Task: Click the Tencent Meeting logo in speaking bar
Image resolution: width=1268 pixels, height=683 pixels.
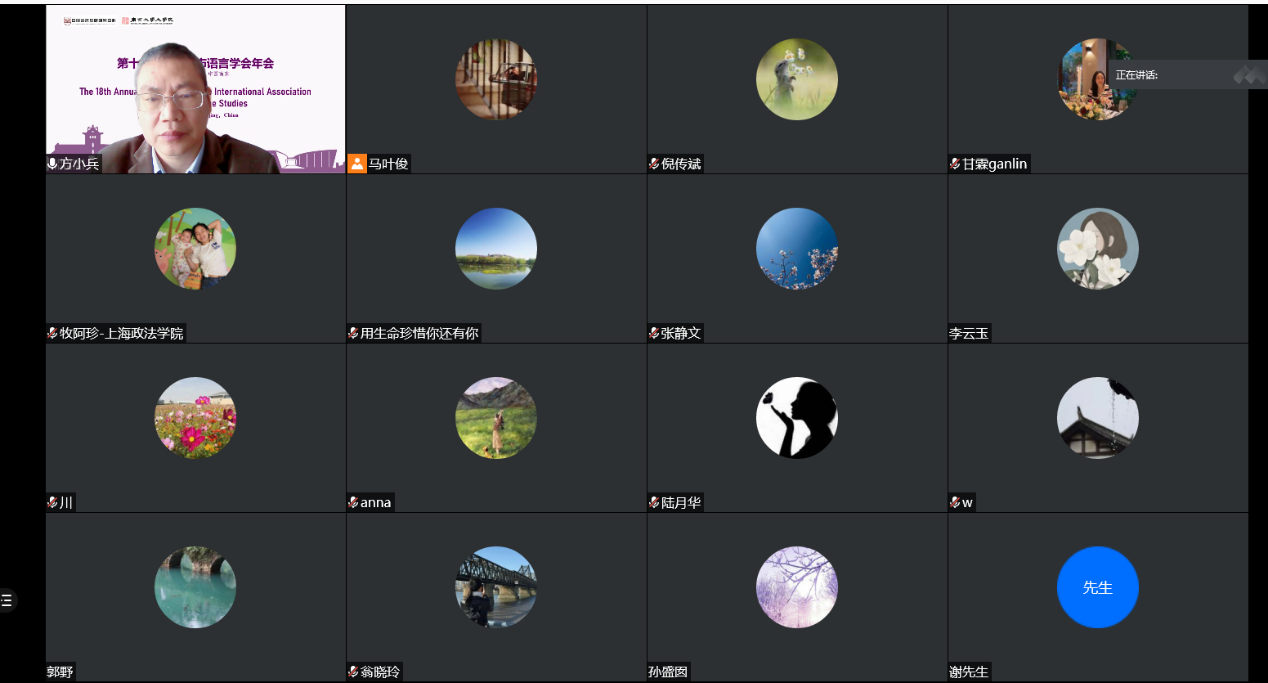Action: 1249,75
